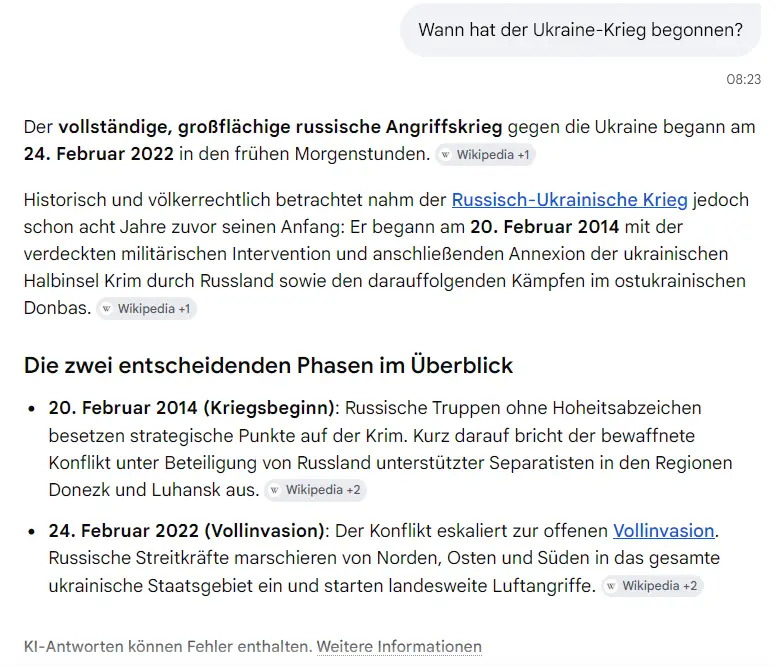Click heading 'Die zwei entscheidenden Phasen im Überblick'

268,366
